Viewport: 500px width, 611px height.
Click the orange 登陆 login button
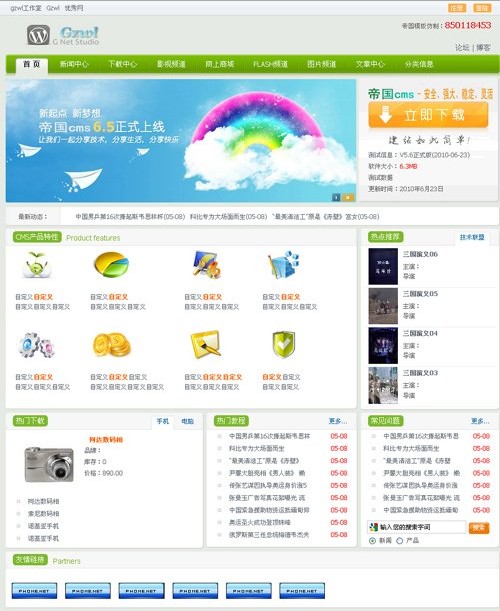coord(482,8)
